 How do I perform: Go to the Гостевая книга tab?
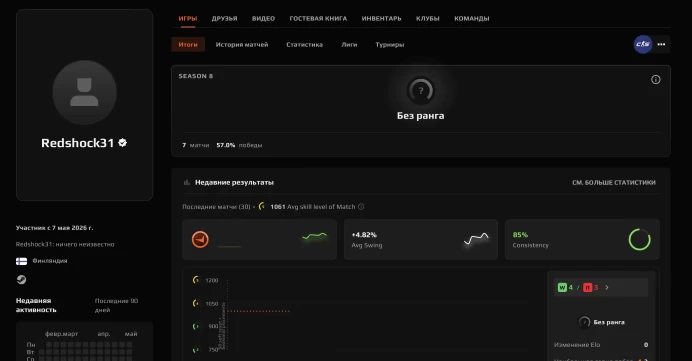click(318, 19)
